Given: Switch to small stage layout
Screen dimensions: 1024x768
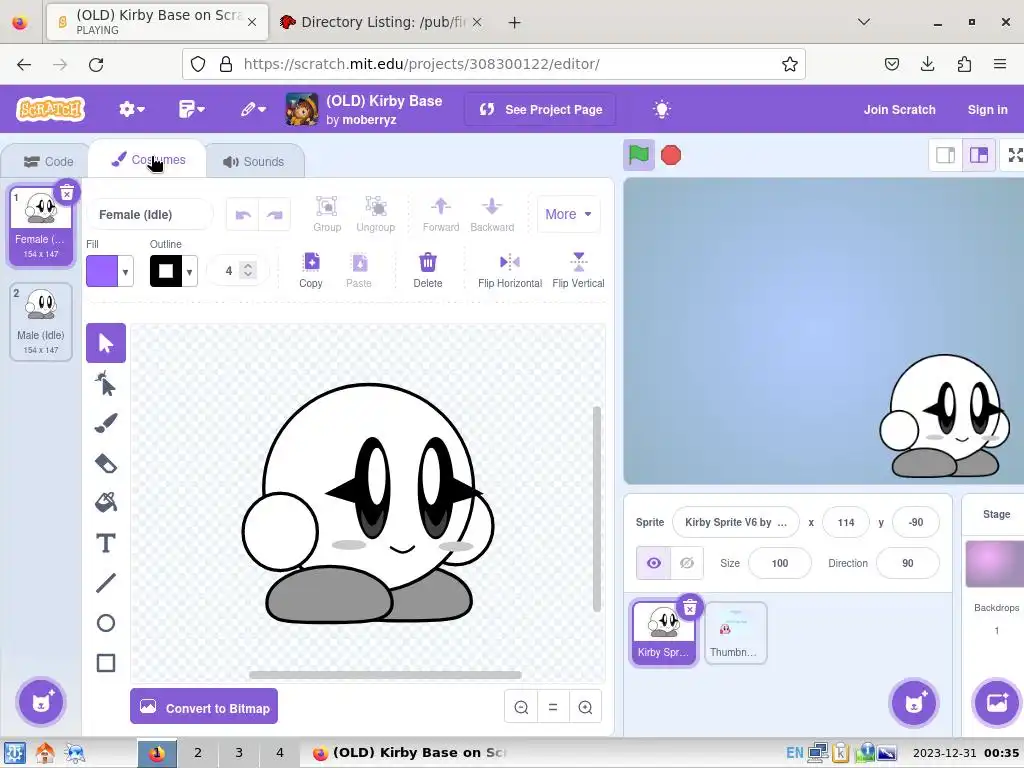Looking at the screenshot, I should (x=946, y=155).
